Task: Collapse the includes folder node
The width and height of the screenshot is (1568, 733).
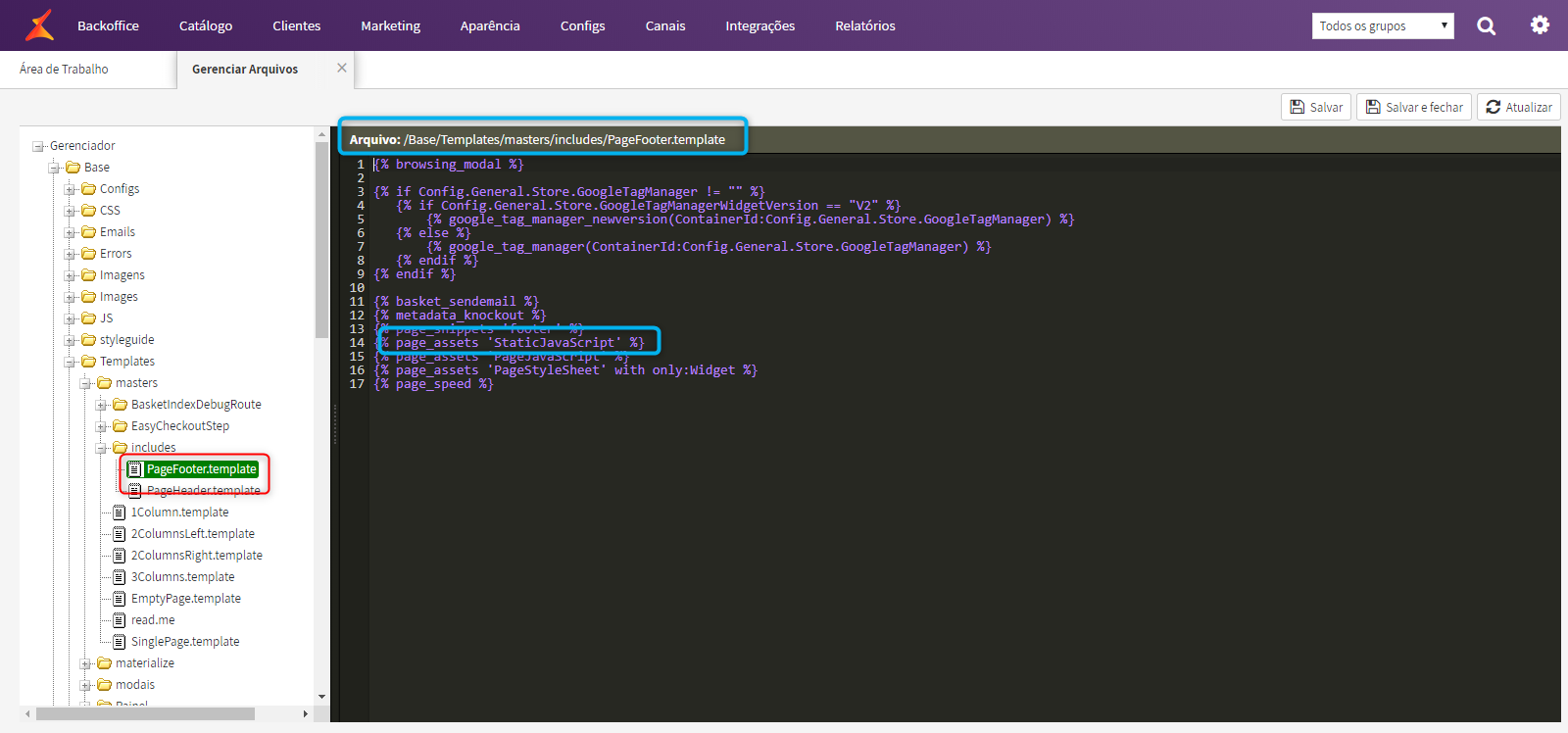Action: [101, 449]
